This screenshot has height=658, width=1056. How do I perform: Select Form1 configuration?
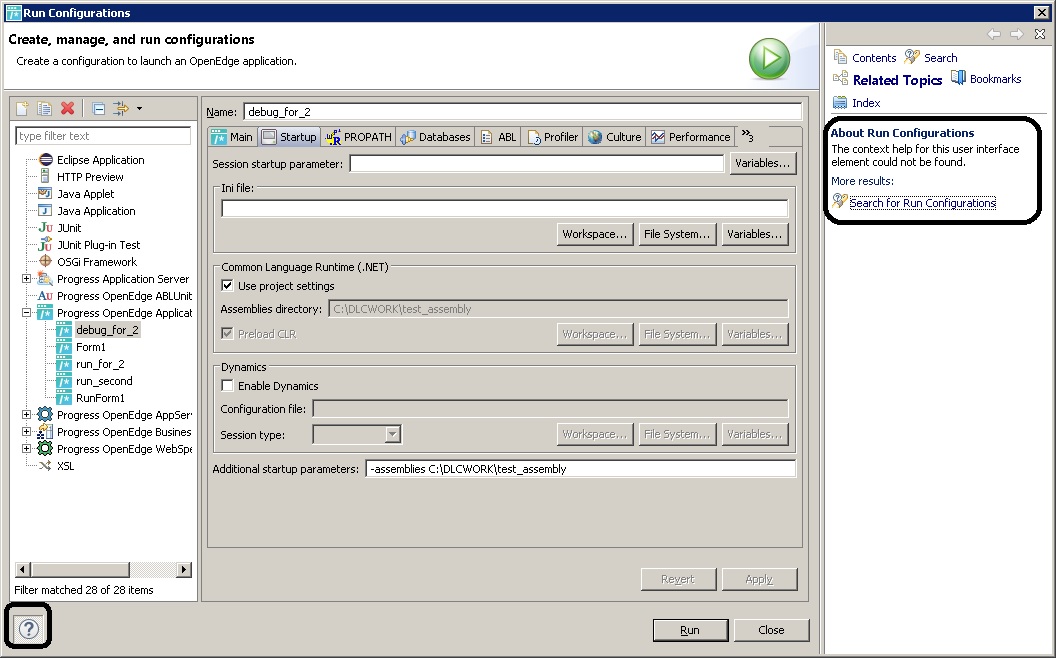point(91,347)
